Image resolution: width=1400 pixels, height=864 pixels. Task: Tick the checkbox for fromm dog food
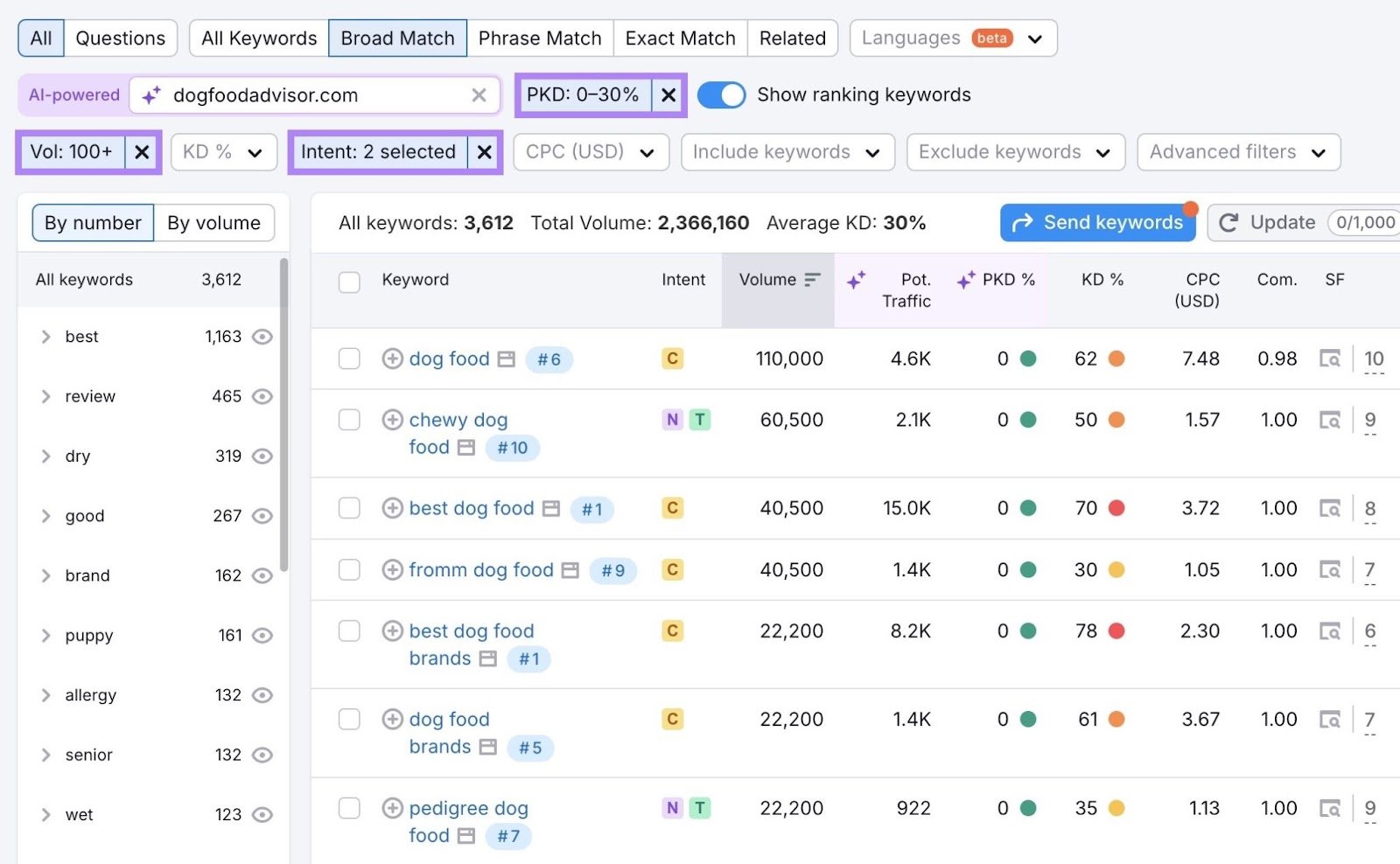349,569
